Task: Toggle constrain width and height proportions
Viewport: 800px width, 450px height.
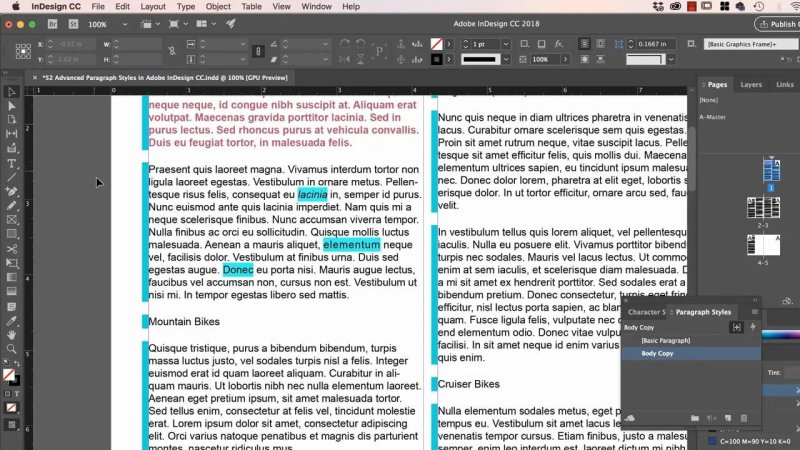Action: click(172, 51)
